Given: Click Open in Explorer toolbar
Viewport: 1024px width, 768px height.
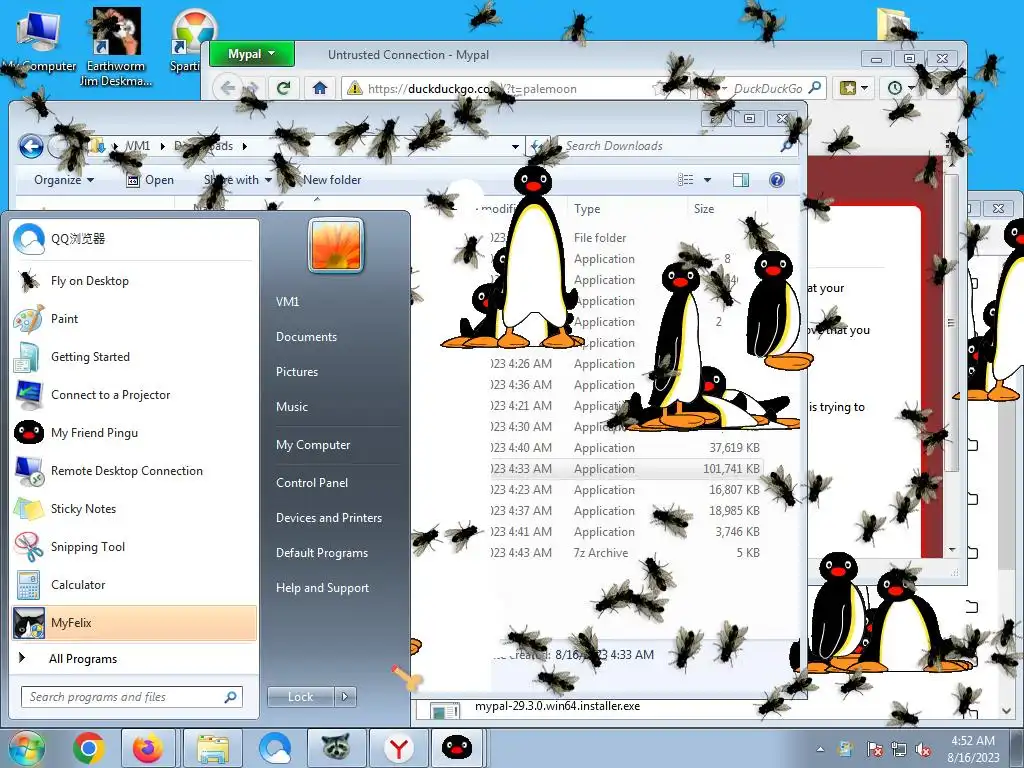Looking at the screenshot, I should 150,180.
